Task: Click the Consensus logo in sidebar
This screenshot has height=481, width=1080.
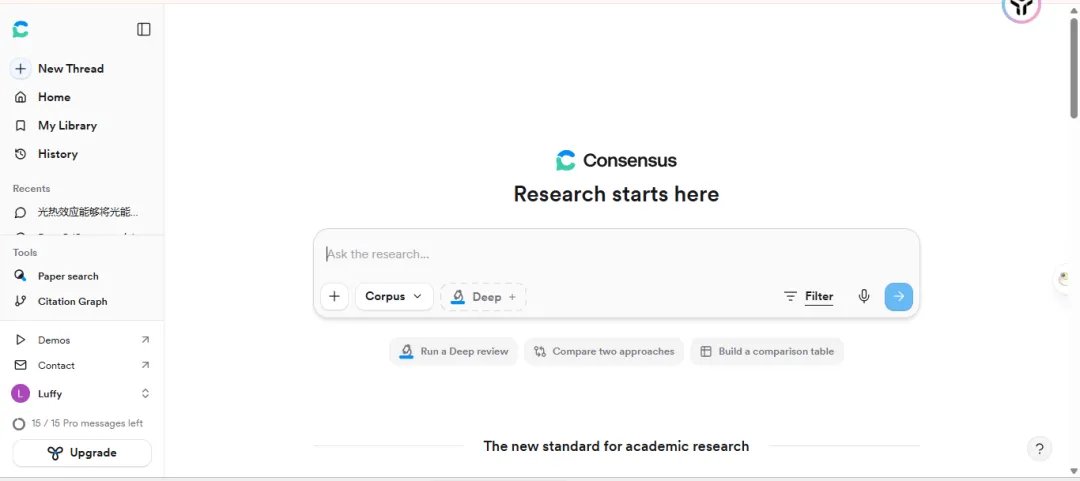Action: click(21, 29)
